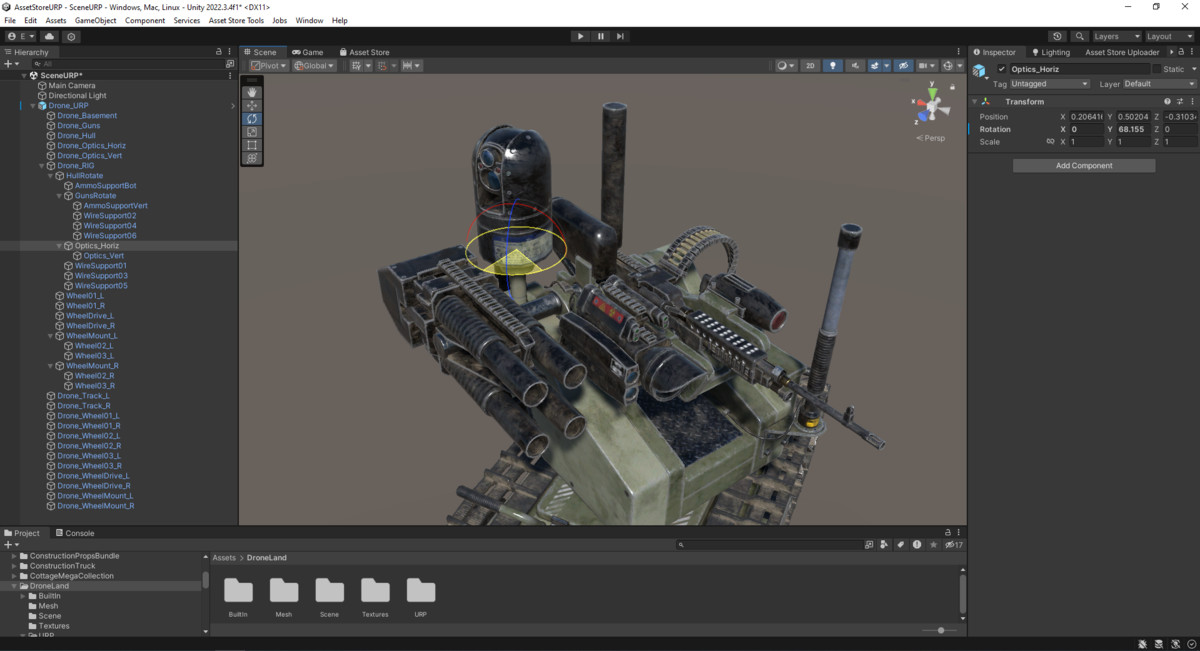Switch Scene view to 2D mode
The height and width of the screenshot is (651, 1200).
(811, 65)
